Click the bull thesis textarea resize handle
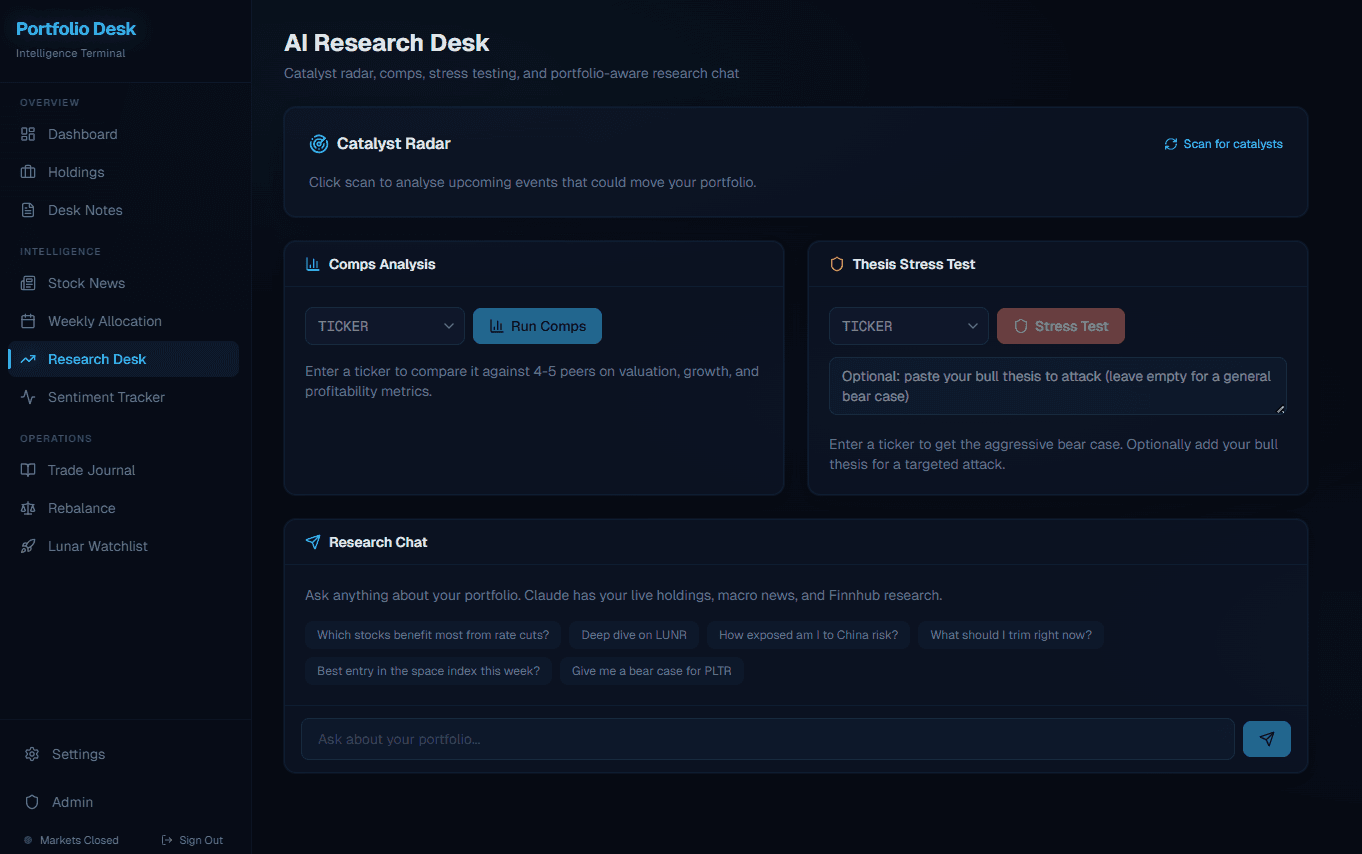The width and height of the screenshot is (1362, 854). point(1280,408)
